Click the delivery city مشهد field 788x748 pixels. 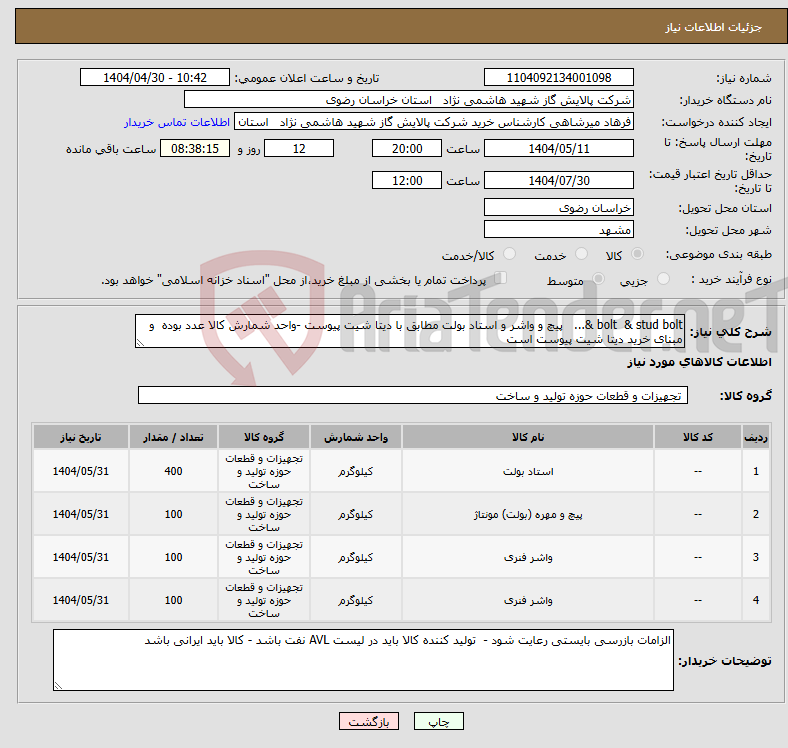pyautogui.click(x=558, y=229)
